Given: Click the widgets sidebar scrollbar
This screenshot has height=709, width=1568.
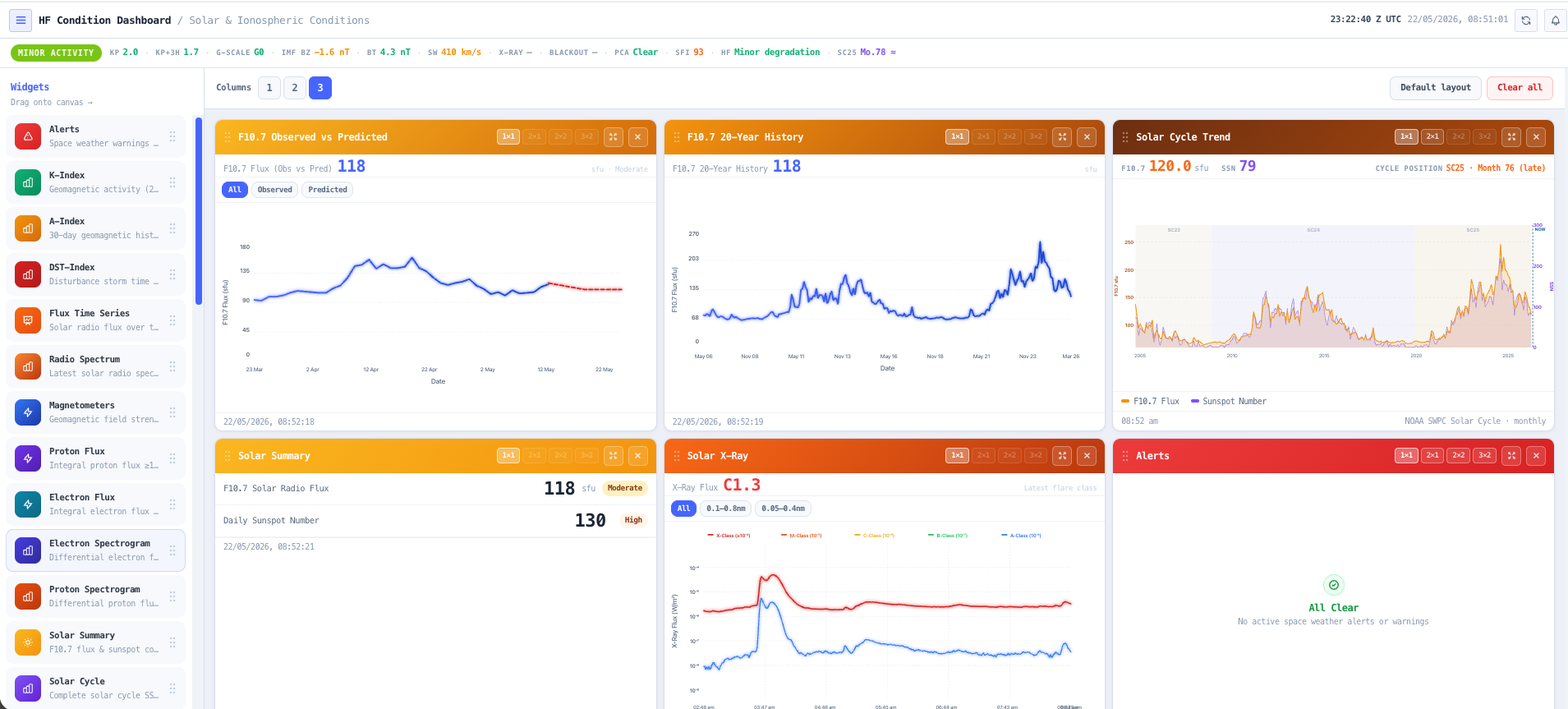Looking at the screenshot, I should point(199,211).
